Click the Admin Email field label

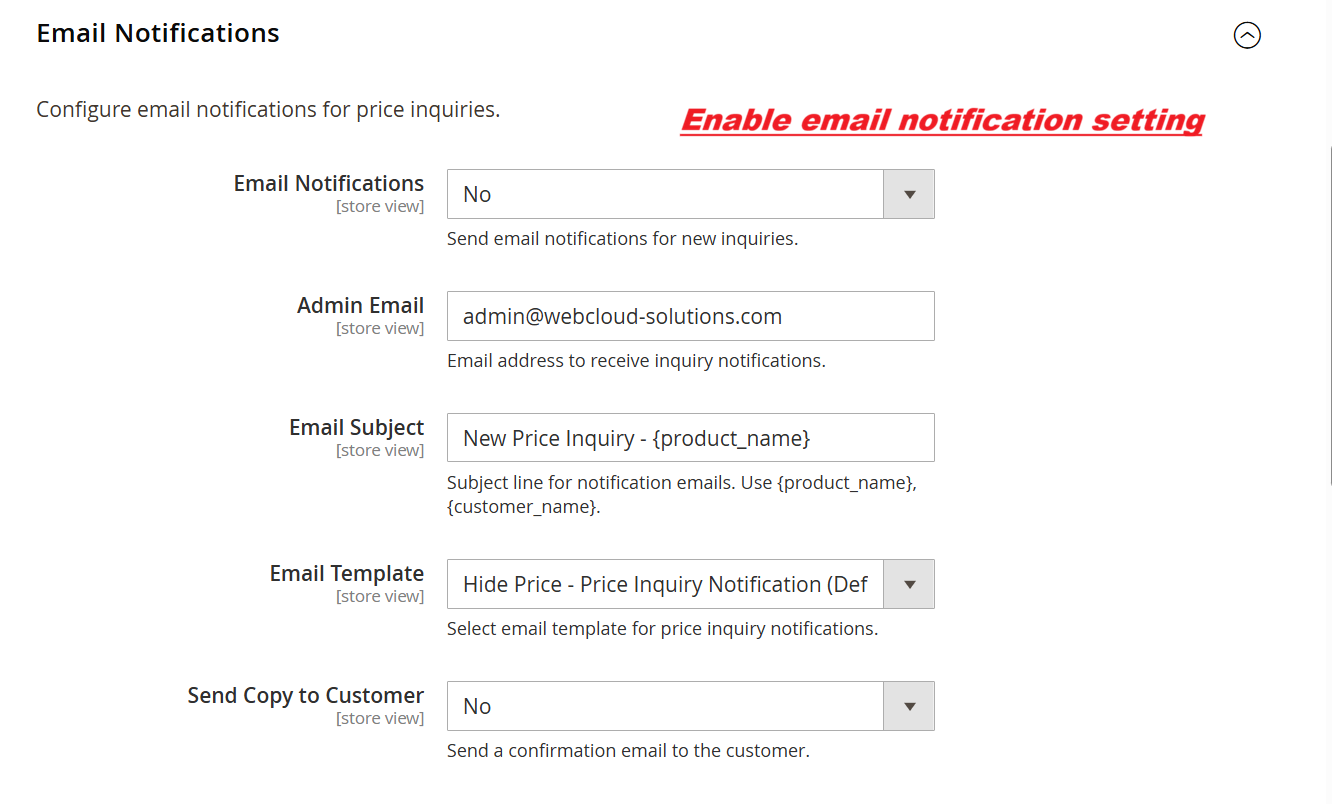[x=360, y=306]
